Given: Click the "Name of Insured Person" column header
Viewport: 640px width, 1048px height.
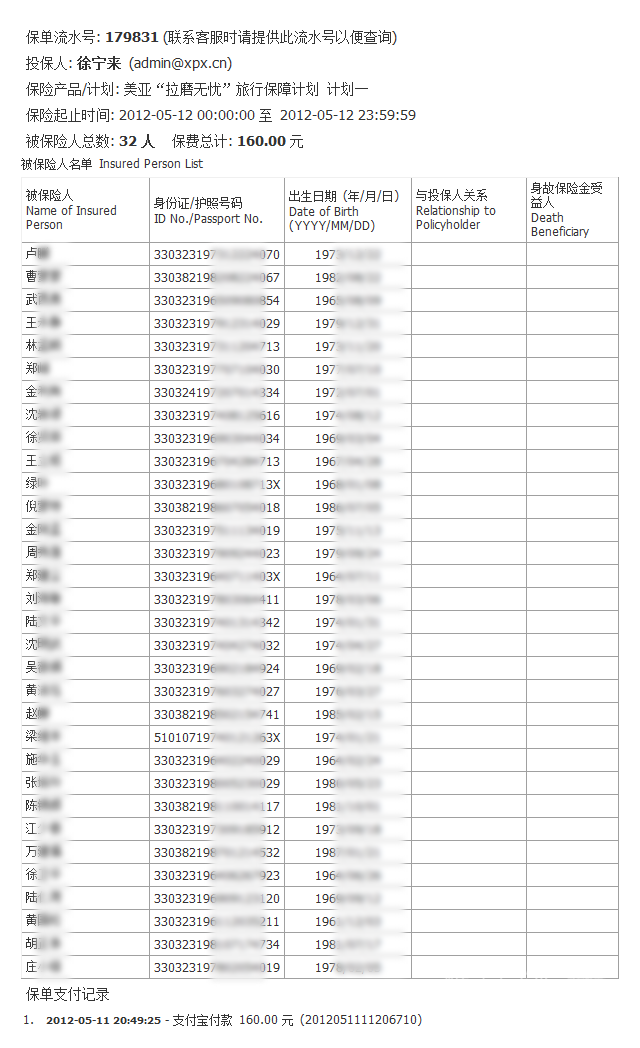Looking at the screenshot, I should point(71,210).
